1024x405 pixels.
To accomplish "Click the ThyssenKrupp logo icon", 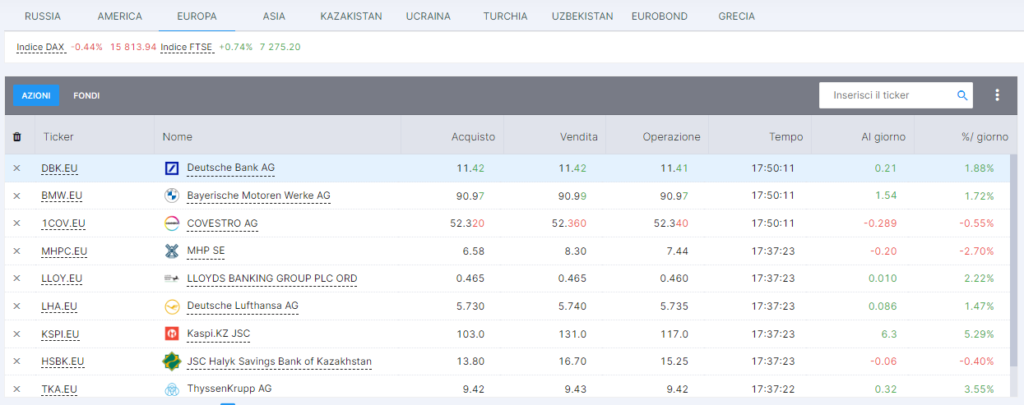I will click(x=171, y=389).
